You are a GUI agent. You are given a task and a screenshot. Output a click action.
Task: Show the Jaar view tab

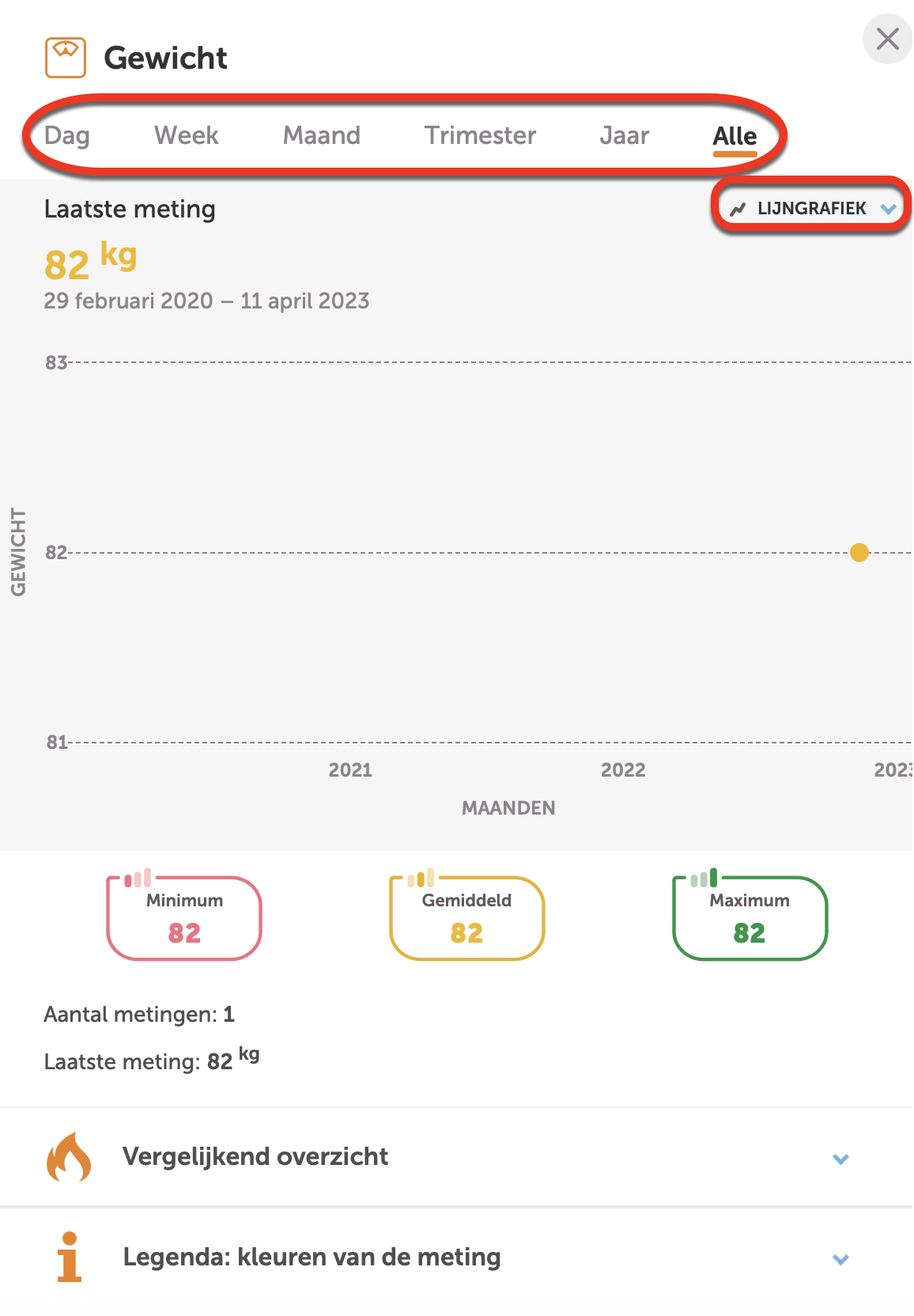[x=624, y=135]
